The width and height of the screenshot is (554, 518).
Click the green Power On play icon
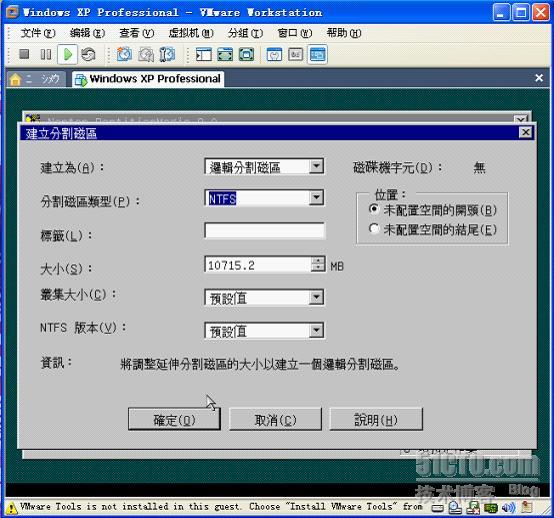coord(67,54)
